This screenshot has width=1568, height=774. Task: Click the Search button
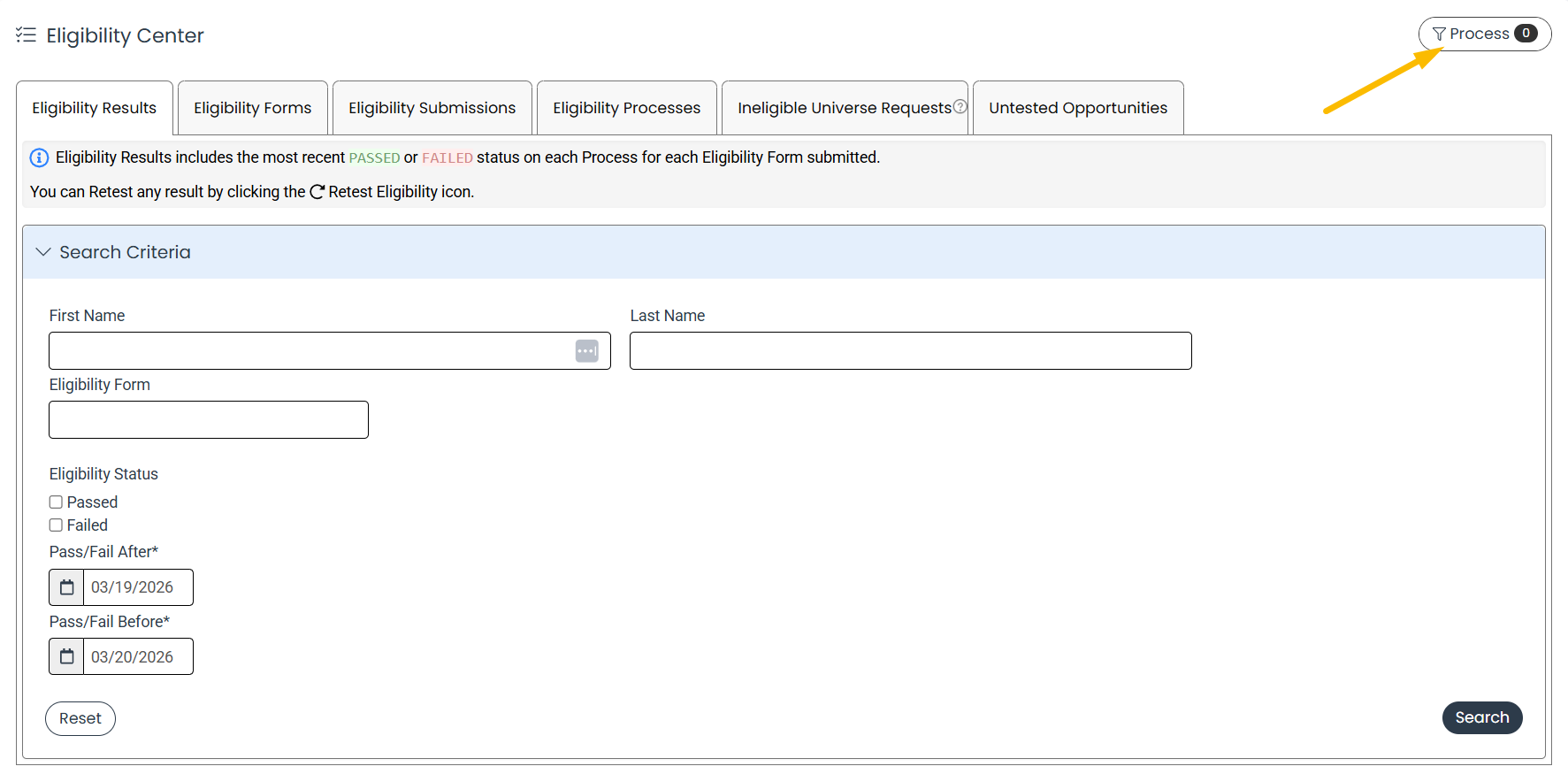(x=1482, y=717)
